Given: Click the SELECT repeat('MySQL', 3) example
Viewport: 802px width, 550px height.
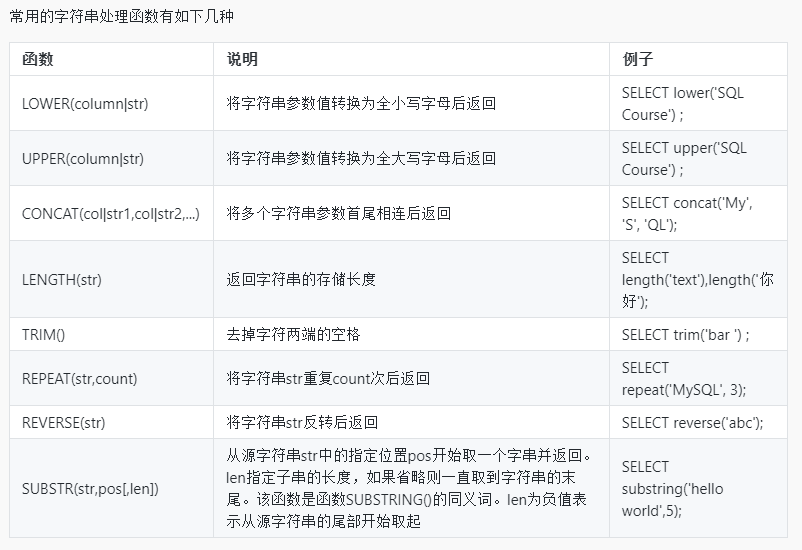Looking at the screenshot, I should [x=684, y=378].
